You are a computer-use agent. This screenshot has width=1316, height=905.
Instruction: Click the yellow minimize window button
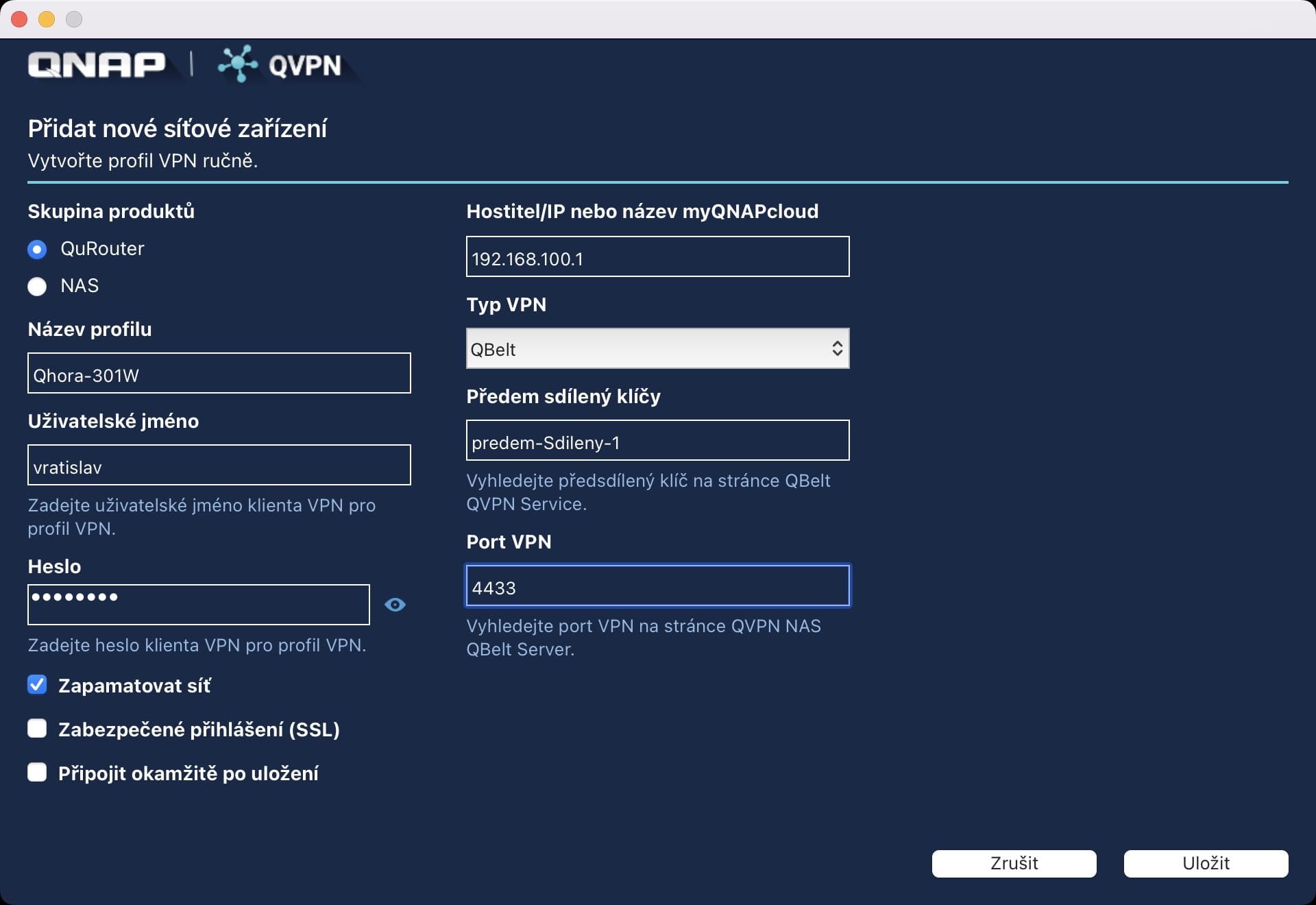(47, 19)
